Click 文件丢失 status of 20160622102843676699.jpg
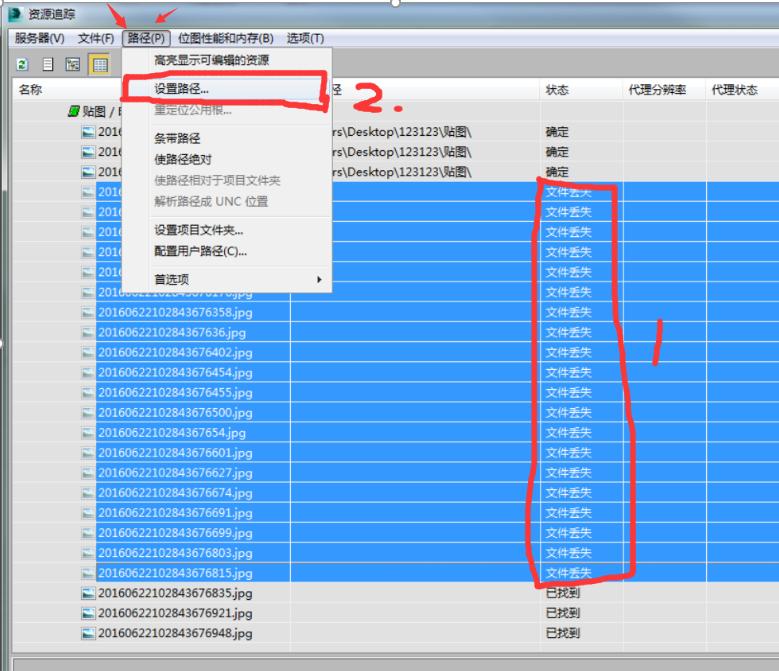Viewport: 779px width, 671px height. 568,533
